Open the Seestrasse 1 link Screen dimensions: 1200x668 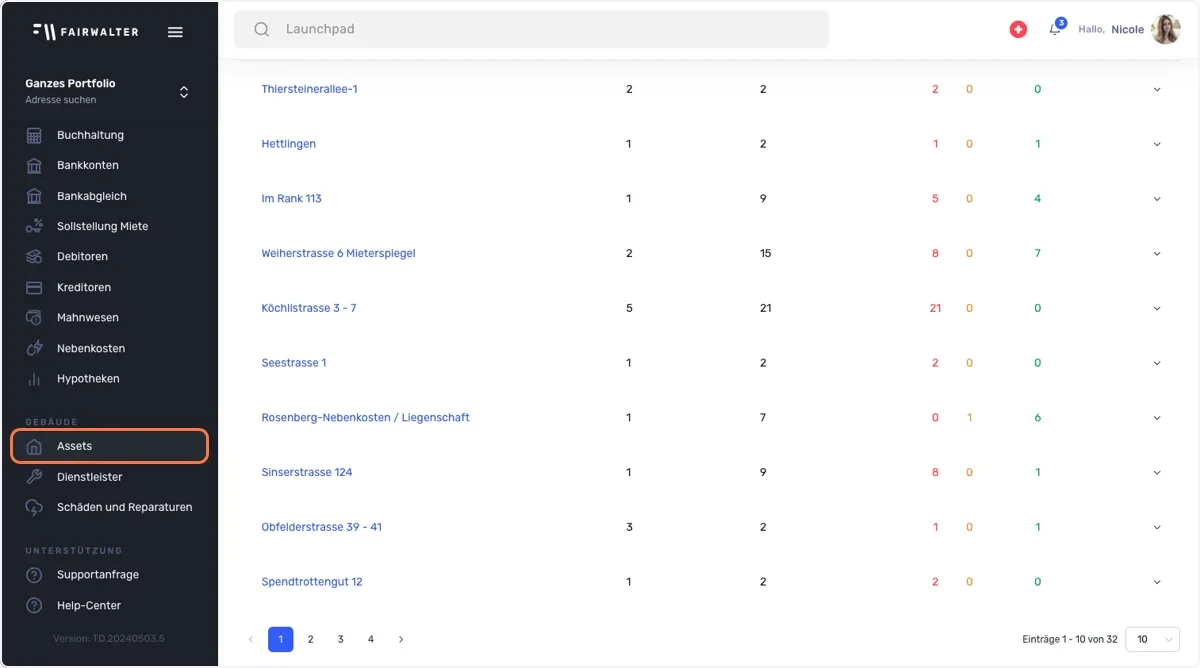point(294,363)
